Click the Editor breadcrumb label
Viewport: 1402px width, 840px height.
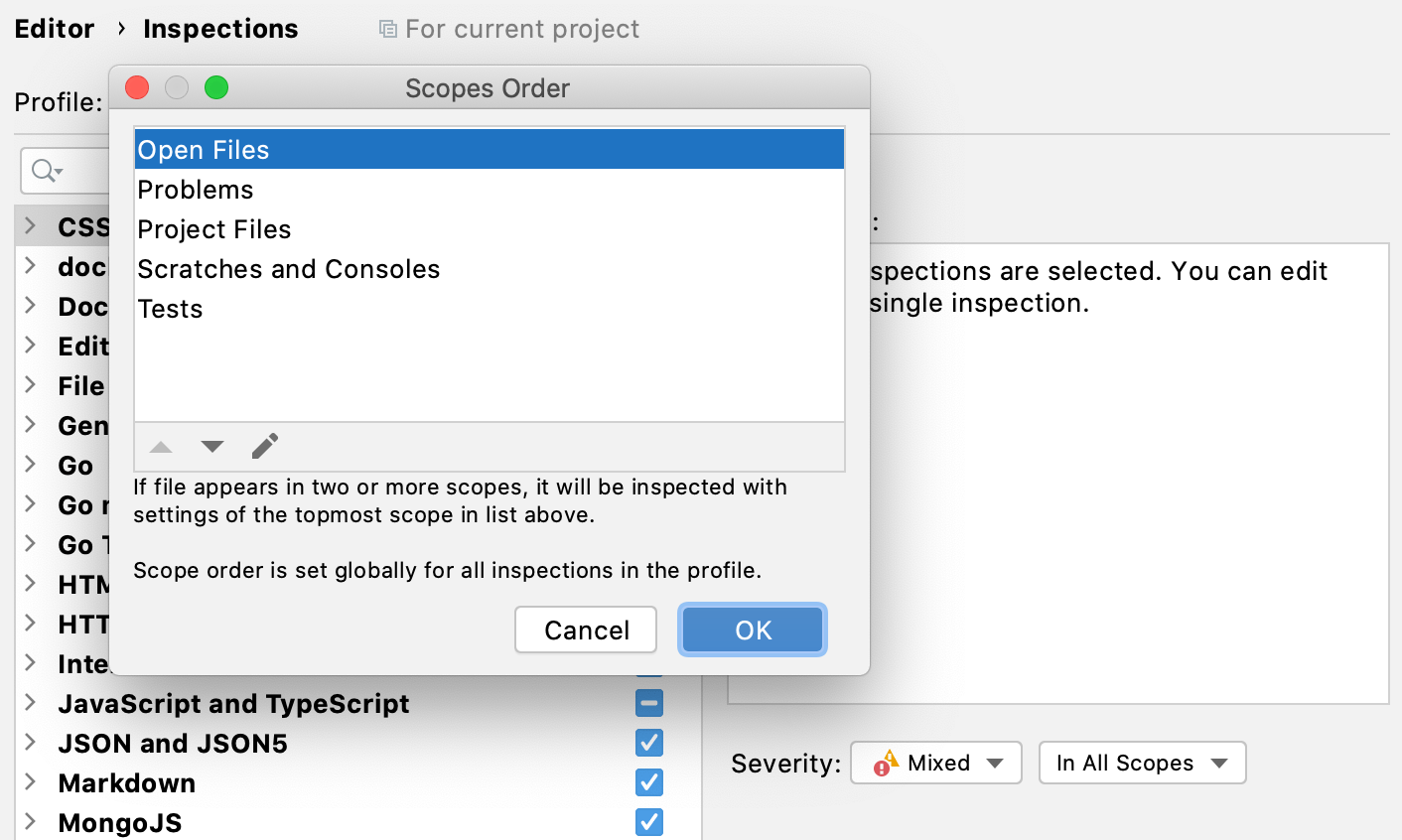(55, 29)
